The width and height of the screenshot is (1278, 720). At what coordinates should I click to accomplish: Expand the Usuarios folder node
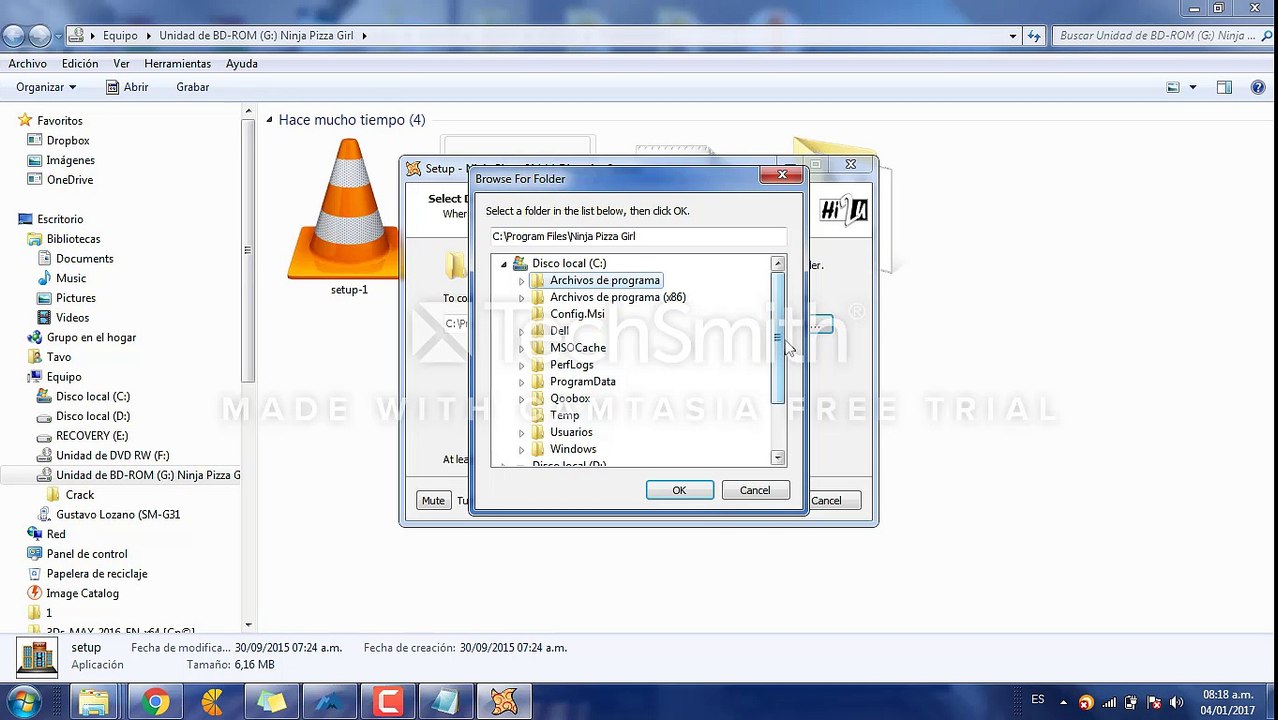(521, 432)
